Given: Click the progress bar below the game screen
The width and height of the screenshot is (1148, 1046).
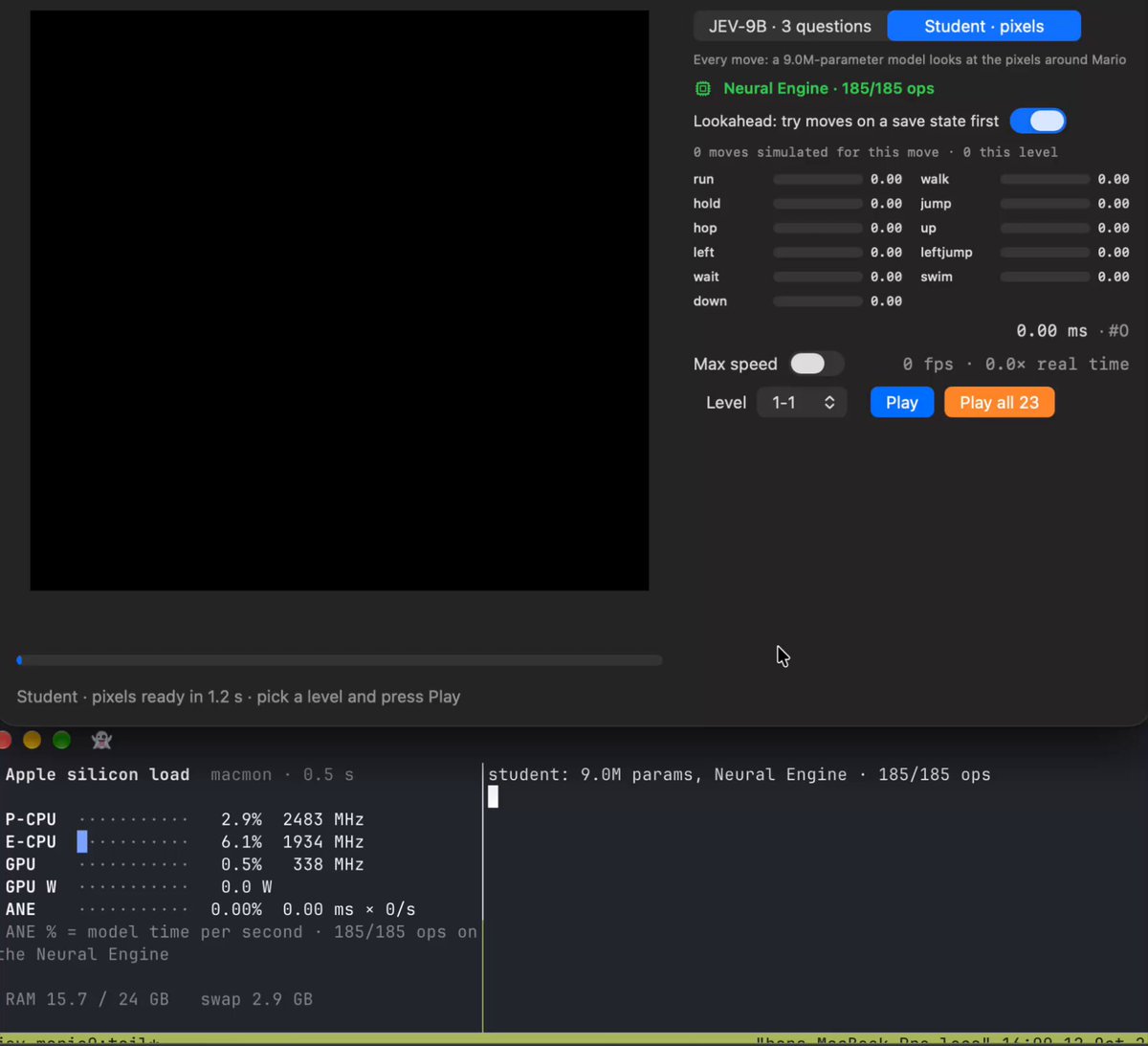Looking at the screenshot, I should pyautogui.click(x=340, y=660).
